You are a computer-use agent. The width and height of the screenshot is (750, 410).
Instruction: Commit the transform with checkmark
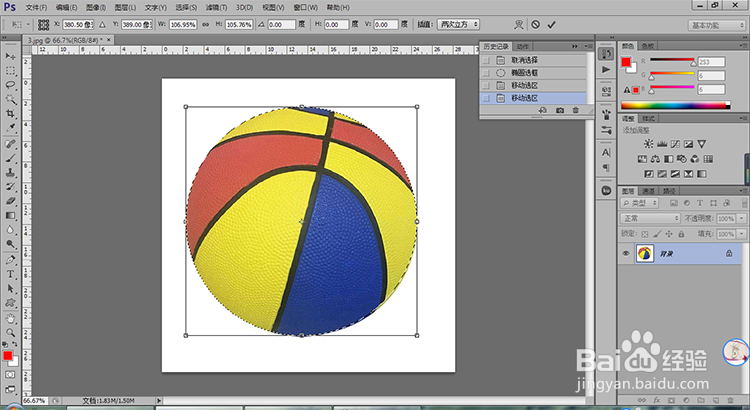551,24
